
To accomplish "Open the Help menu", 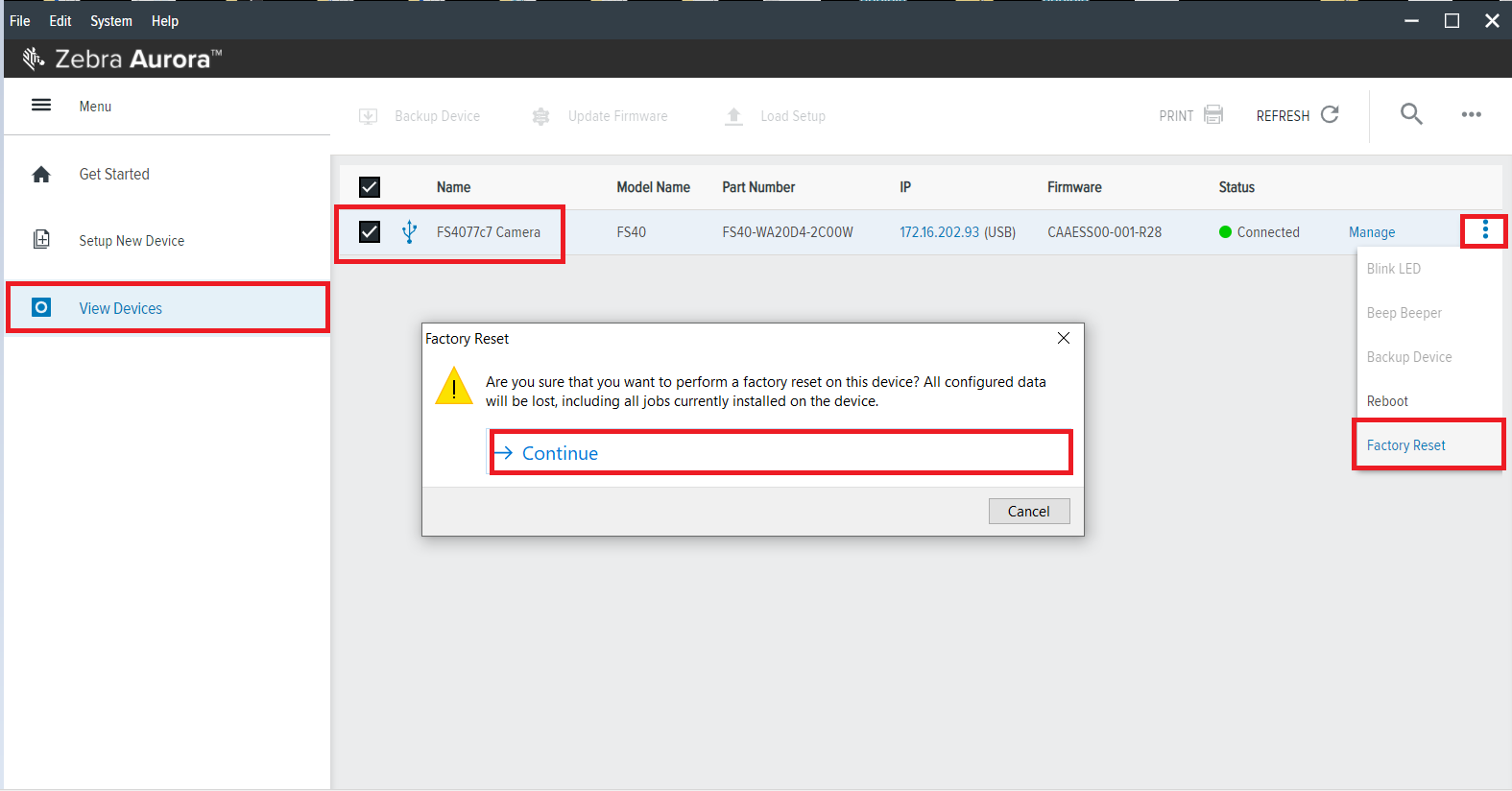I will 165,21.
